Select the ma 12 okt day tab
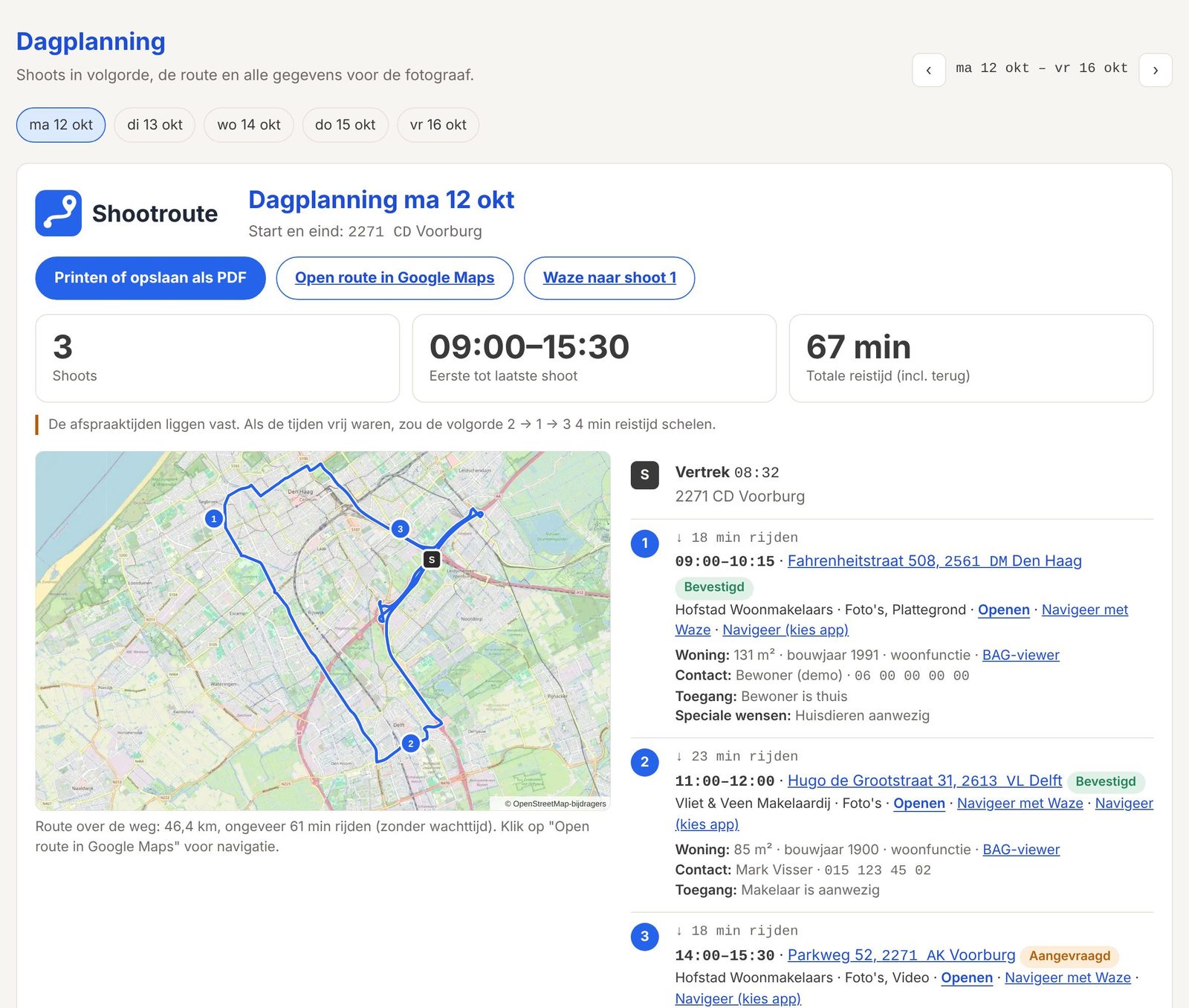The height and width of the screenshot is (1008, 1189). click(61, 125)
